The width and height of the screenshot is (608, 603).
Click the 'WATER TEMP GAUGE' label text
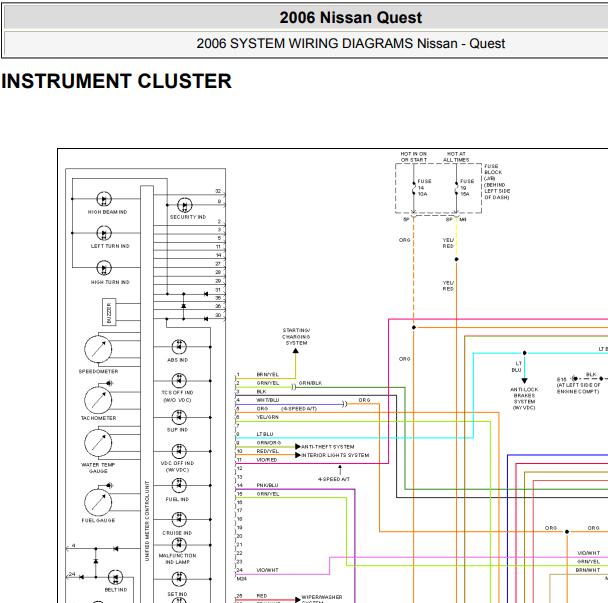click(98, 468)
